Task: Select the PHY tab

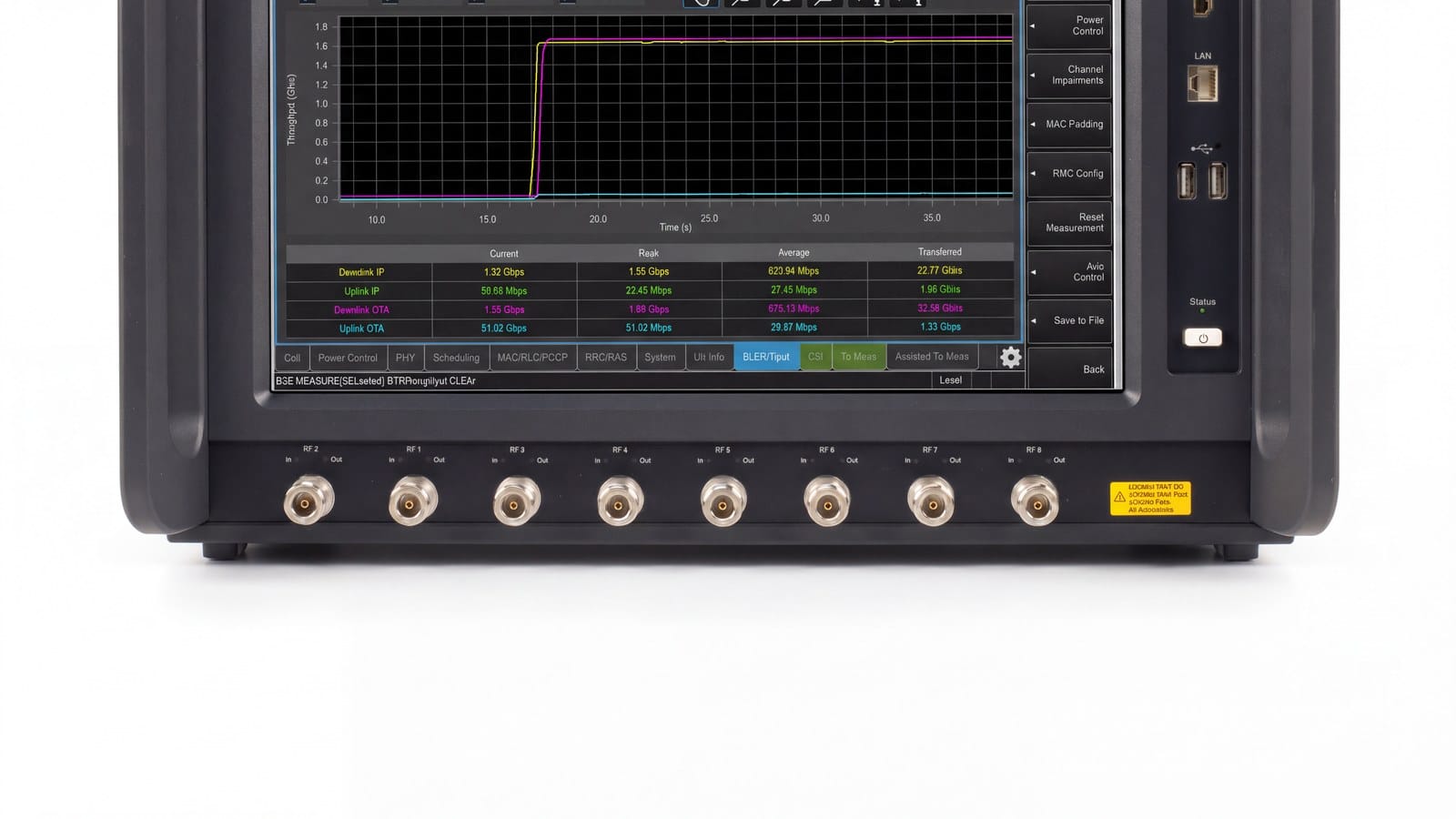Action: (x=405, y=358)
